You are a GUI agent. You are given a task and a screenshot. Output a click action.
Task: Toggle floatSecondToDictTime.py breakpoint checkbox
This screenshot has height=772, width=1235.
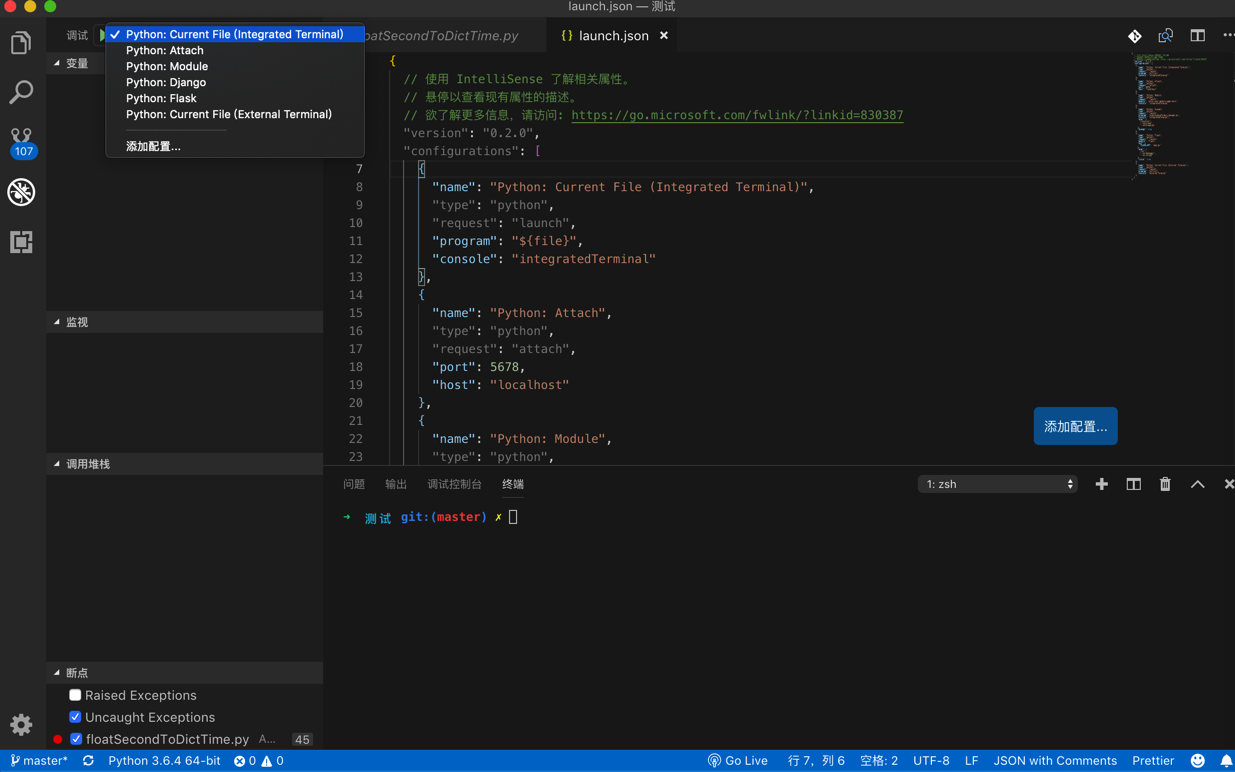click(76, 739)
